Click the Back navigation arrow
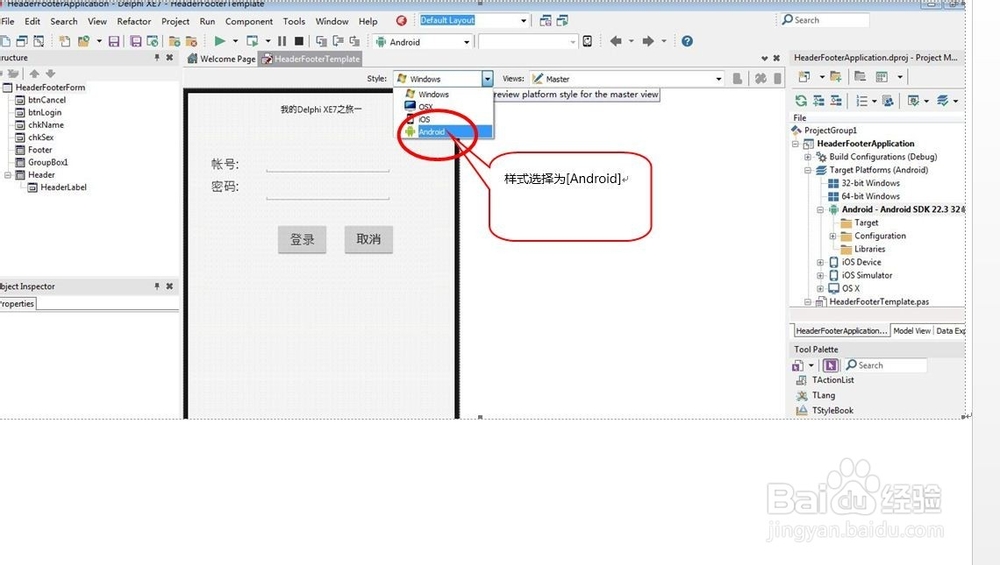The width and height of the screenshot is (1000, 565). pos(615,41)
